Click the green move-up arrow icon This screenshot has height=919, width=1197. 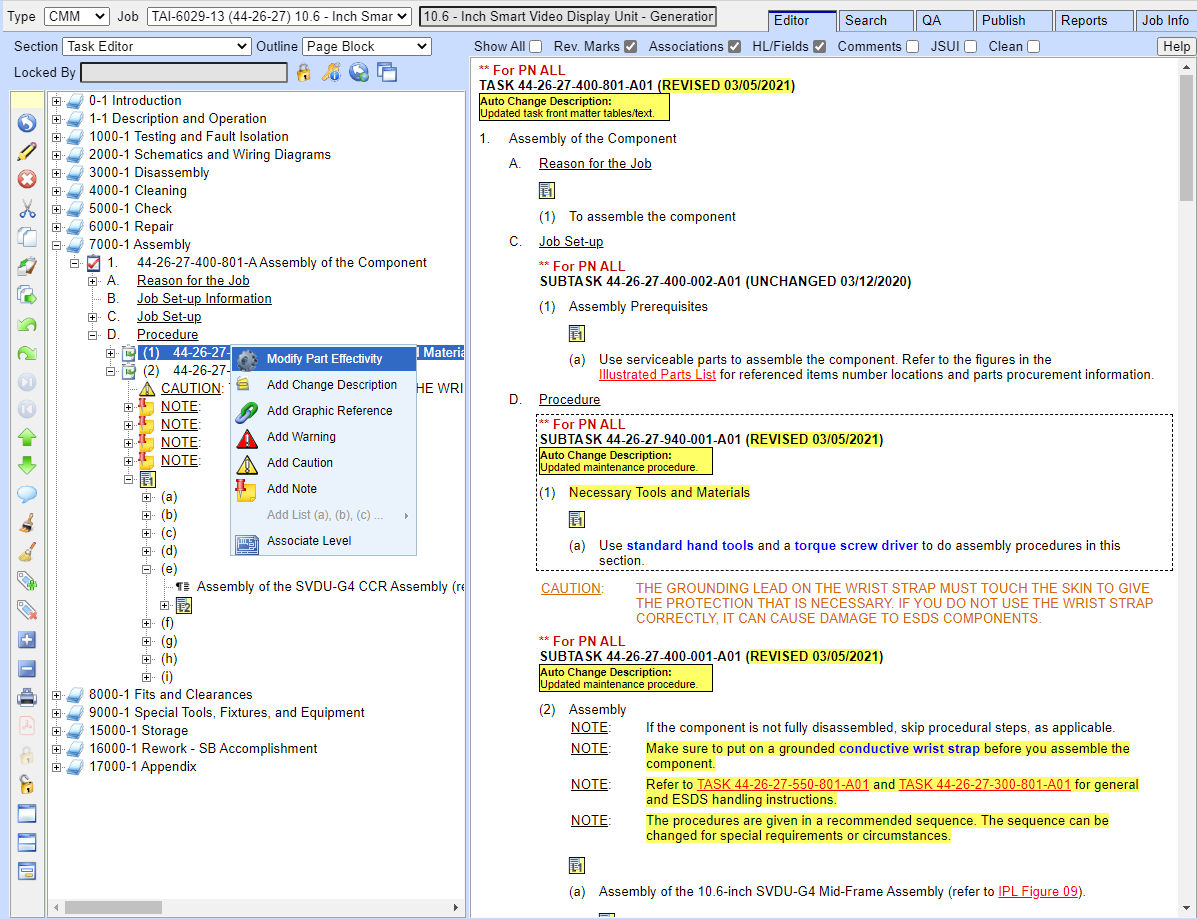pos(27,437)
